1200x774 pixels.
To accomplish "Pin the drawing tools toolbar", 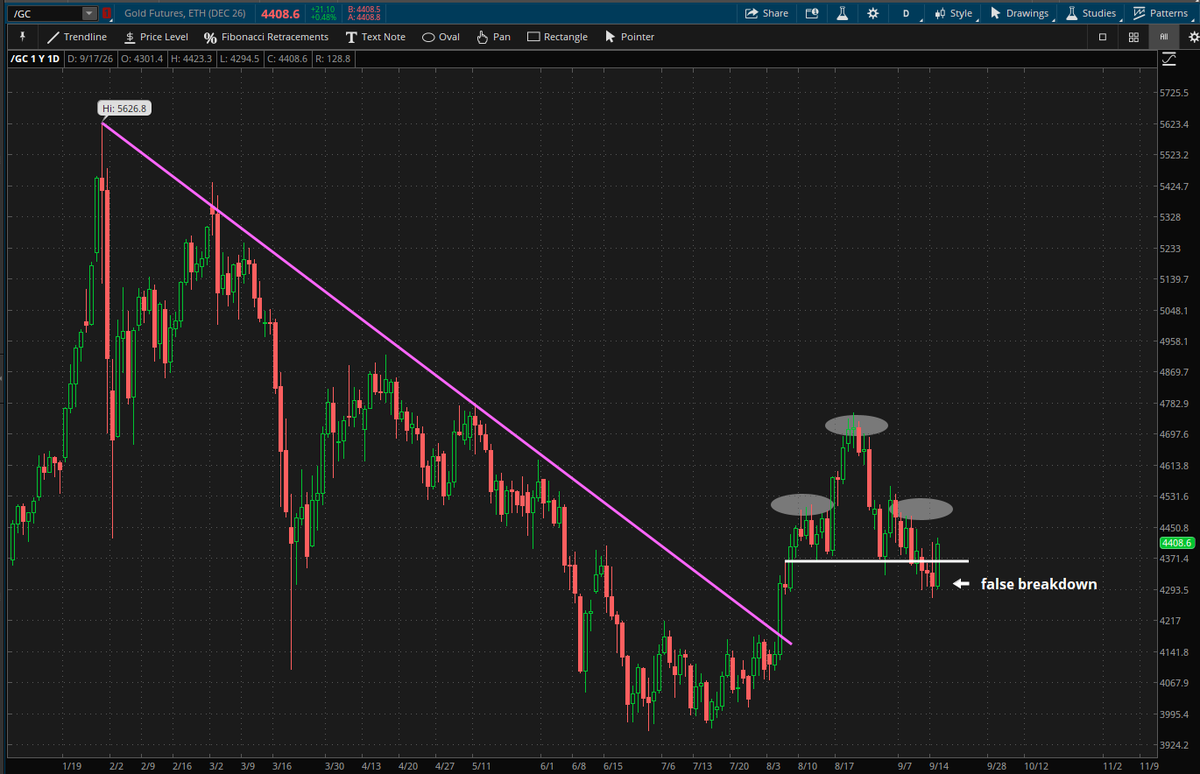I will 21,37.
